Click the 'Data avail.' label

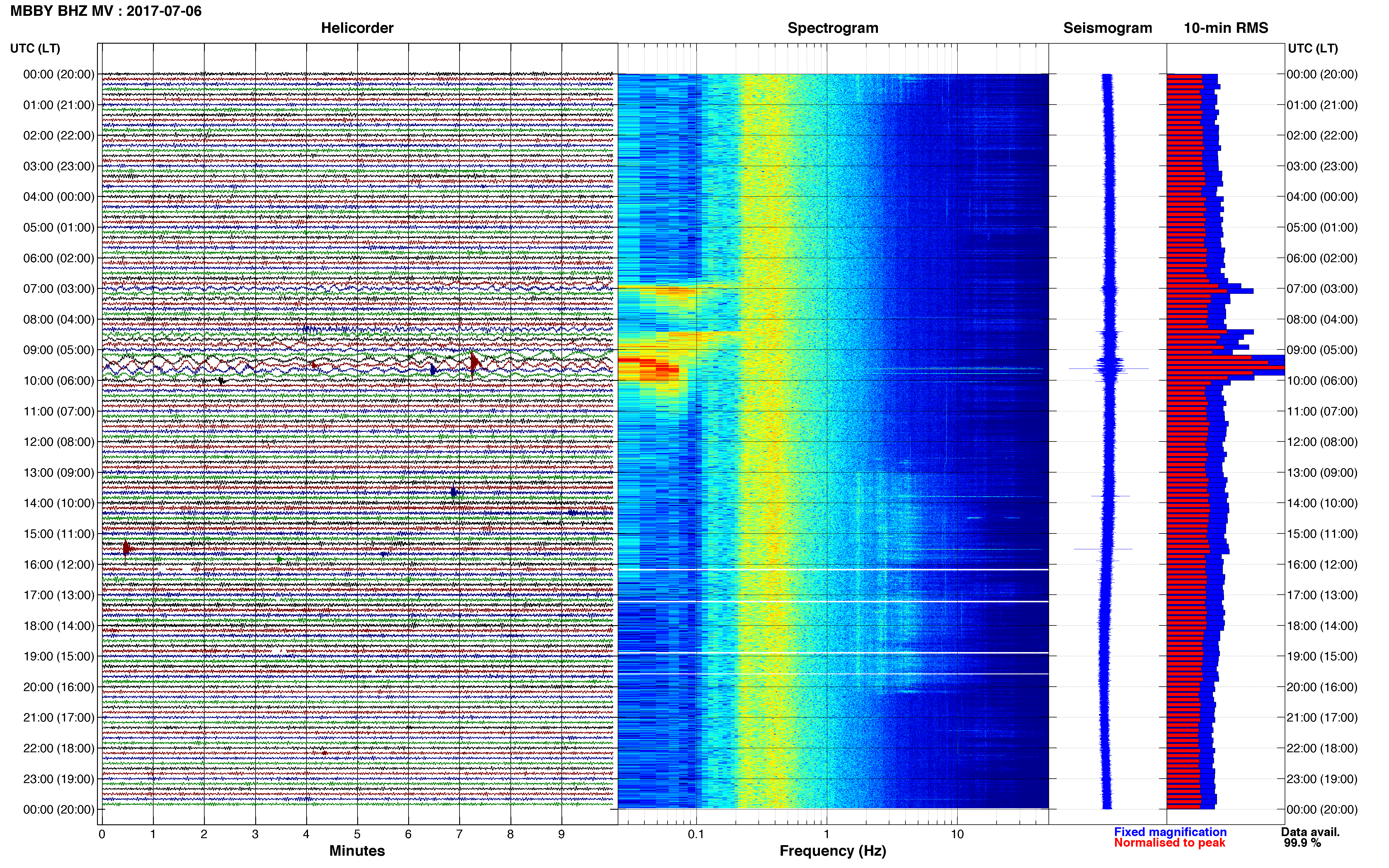point(1310,832)
